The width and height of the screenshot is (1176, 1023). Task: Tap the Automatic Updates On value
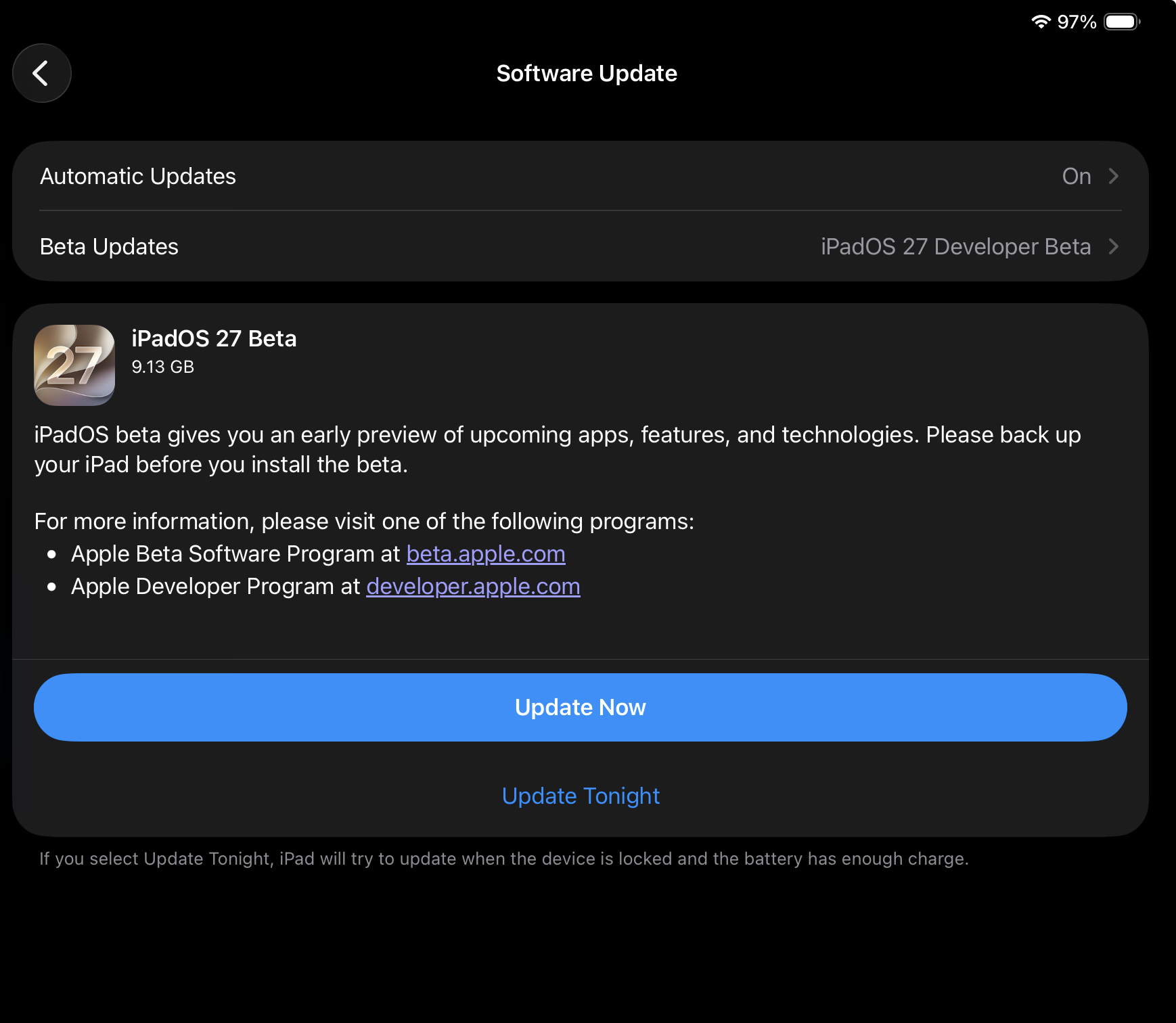(1077, 176)
